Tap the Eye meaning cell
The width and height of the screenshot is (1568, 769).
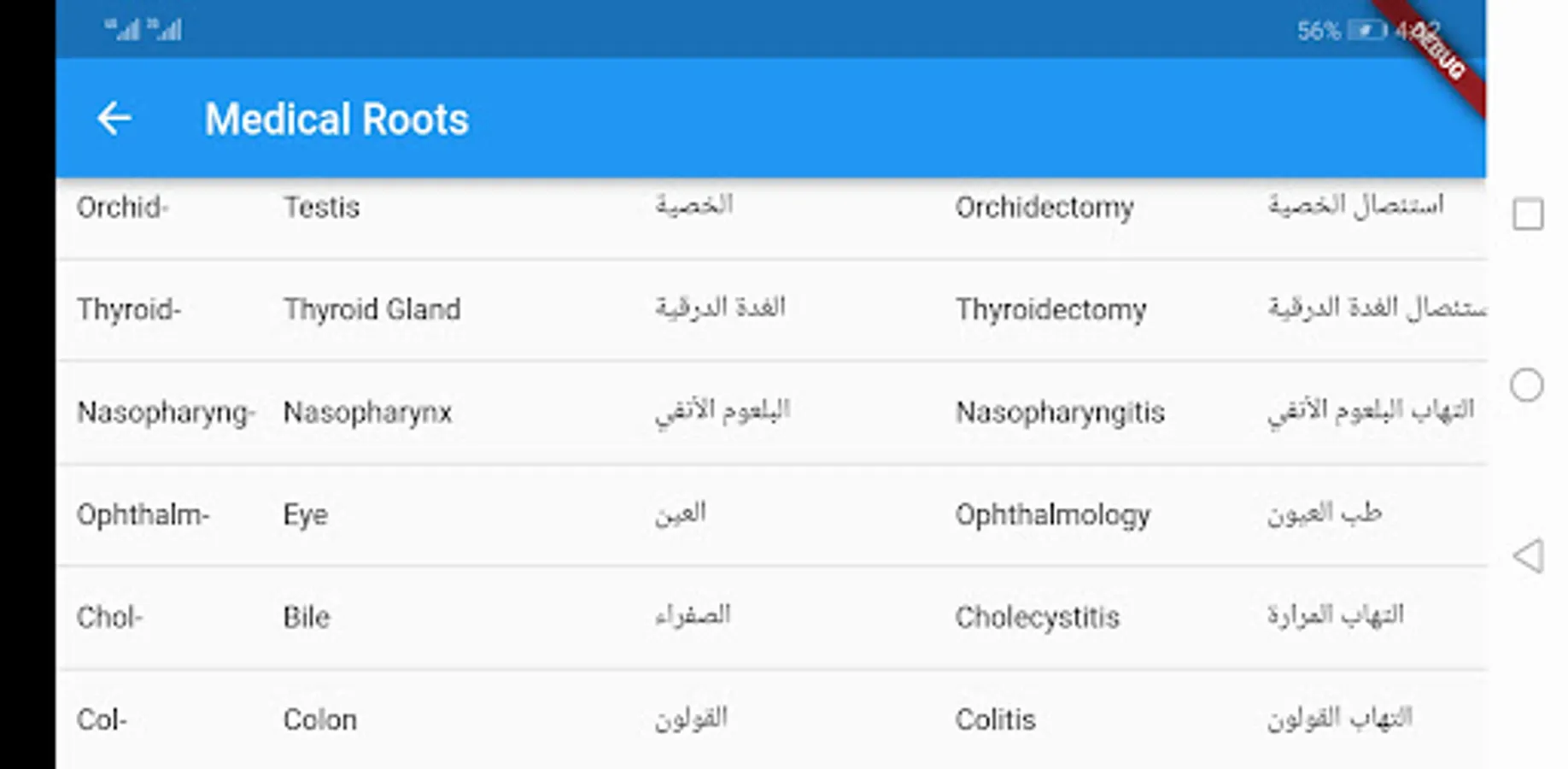(x=305, y=515)
